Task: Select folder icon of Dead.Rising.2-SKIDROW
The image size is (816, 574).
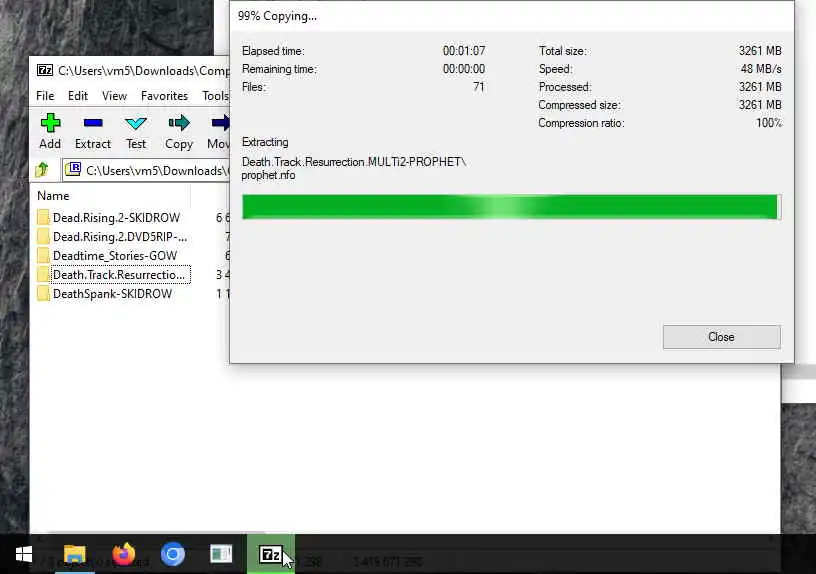Action: click(43, 218)
